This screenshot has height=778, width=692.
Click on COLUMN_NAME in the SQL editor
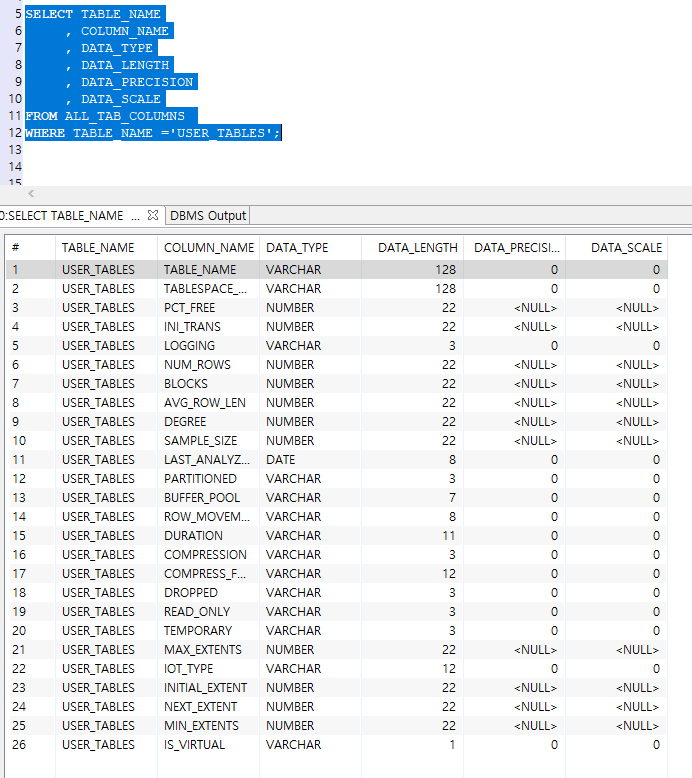[x=125, y=31]
